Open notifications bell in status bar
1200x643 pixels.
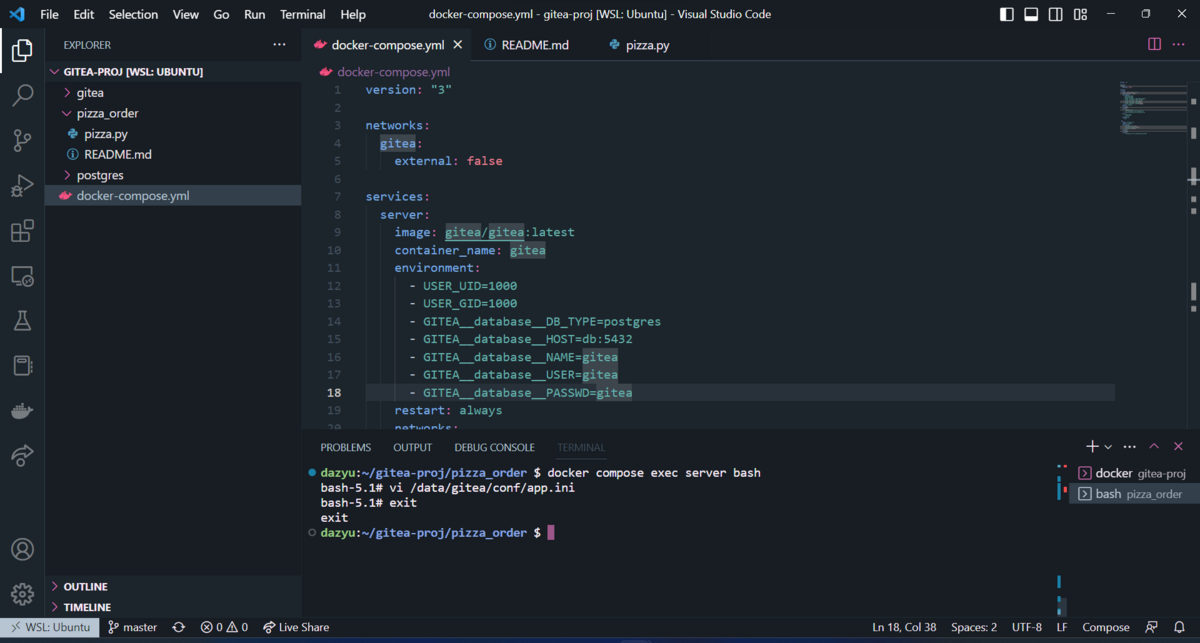(1179, 627)
